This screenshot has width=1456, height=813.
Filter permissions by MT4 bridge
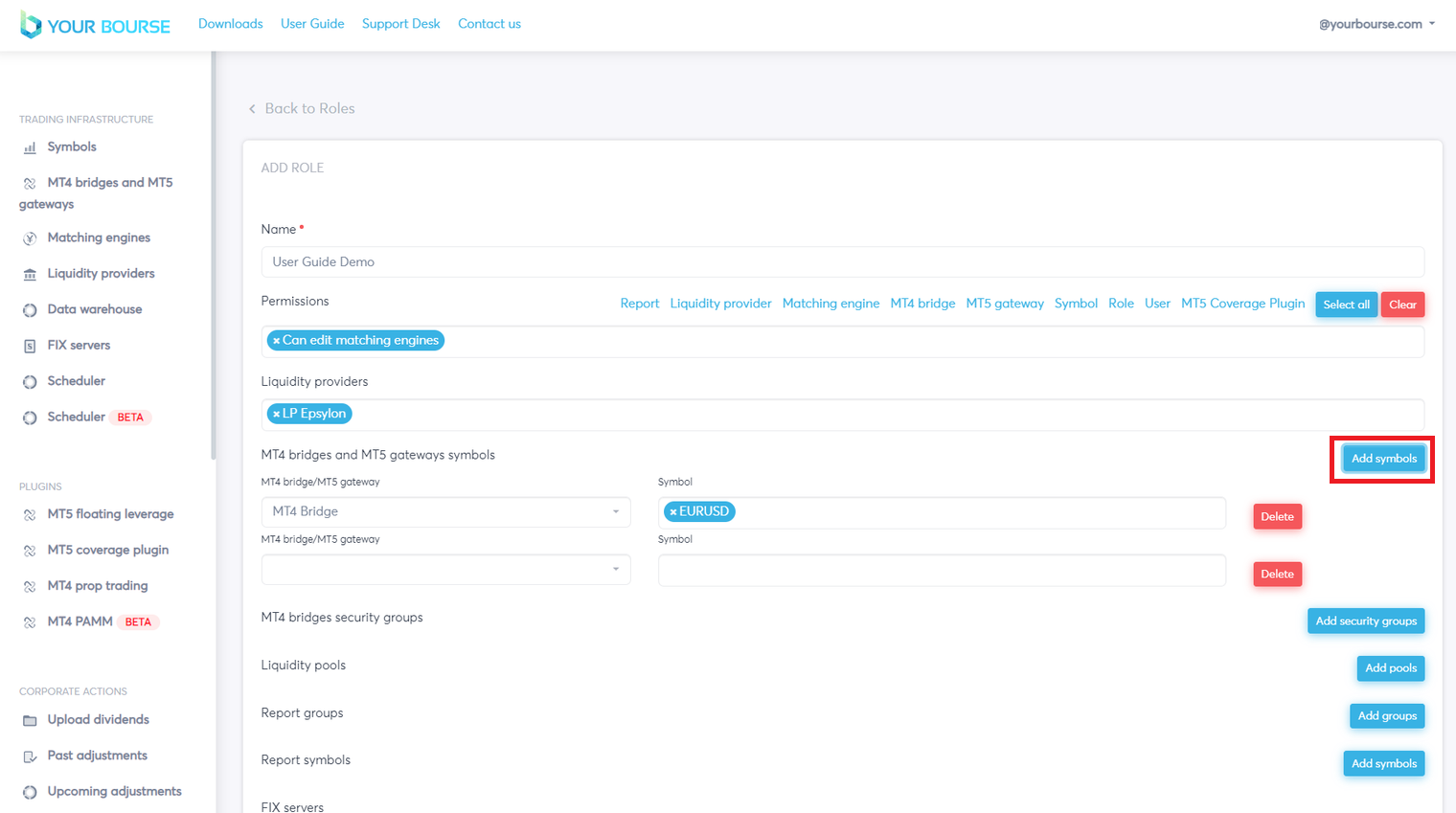[922, 304]
